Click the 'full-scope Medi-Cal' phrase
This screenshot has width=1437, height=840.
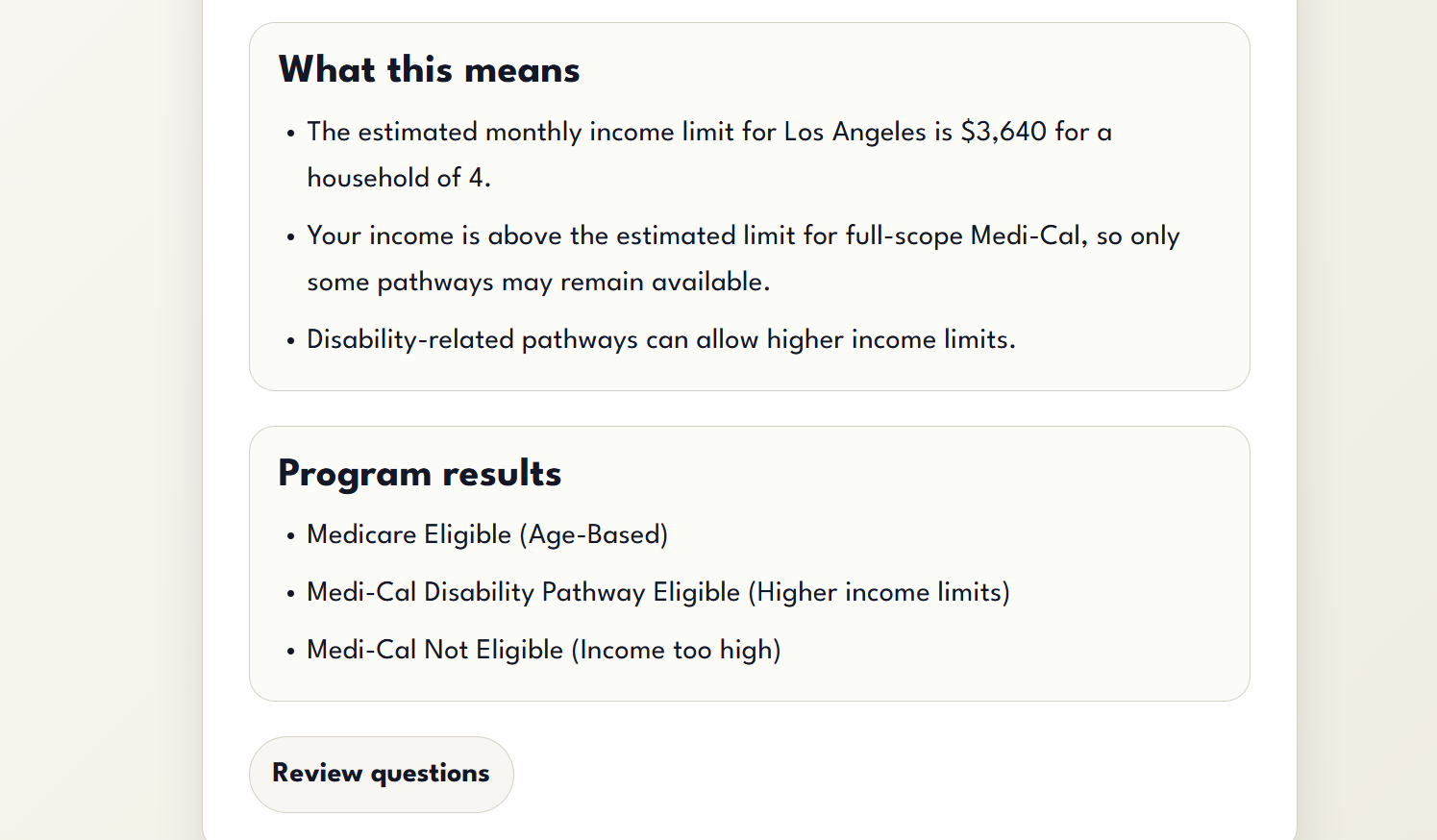coord(963,235)
